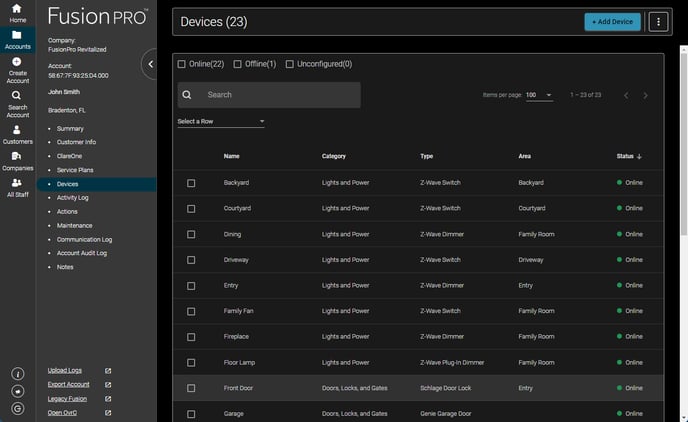Open the Items per page dropdown
The image size is (688, 422).
[539, 95]
